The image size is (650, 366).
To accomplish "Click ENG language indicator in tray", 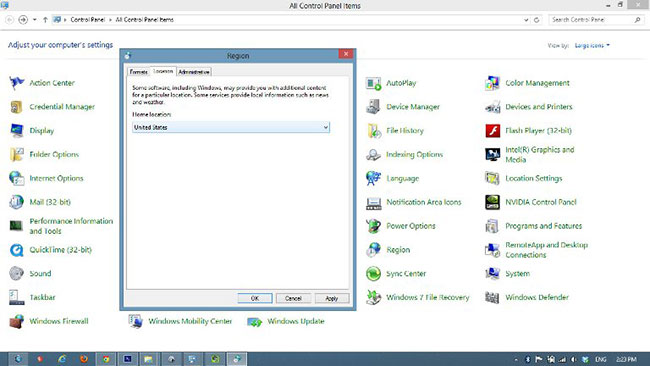I will point(601,359).
